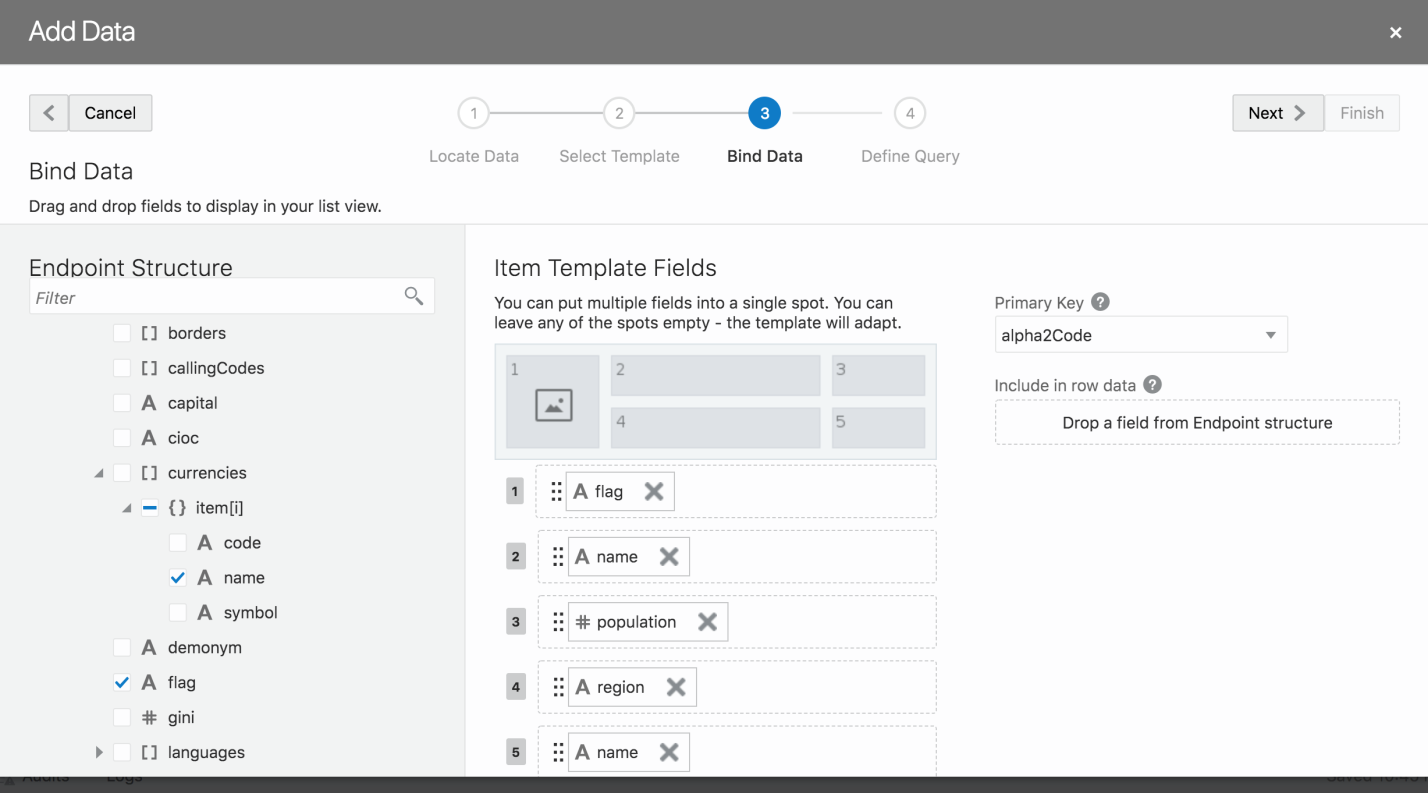Click the text type icon beside symbol

pyautogui.click(x=205, y=612)
